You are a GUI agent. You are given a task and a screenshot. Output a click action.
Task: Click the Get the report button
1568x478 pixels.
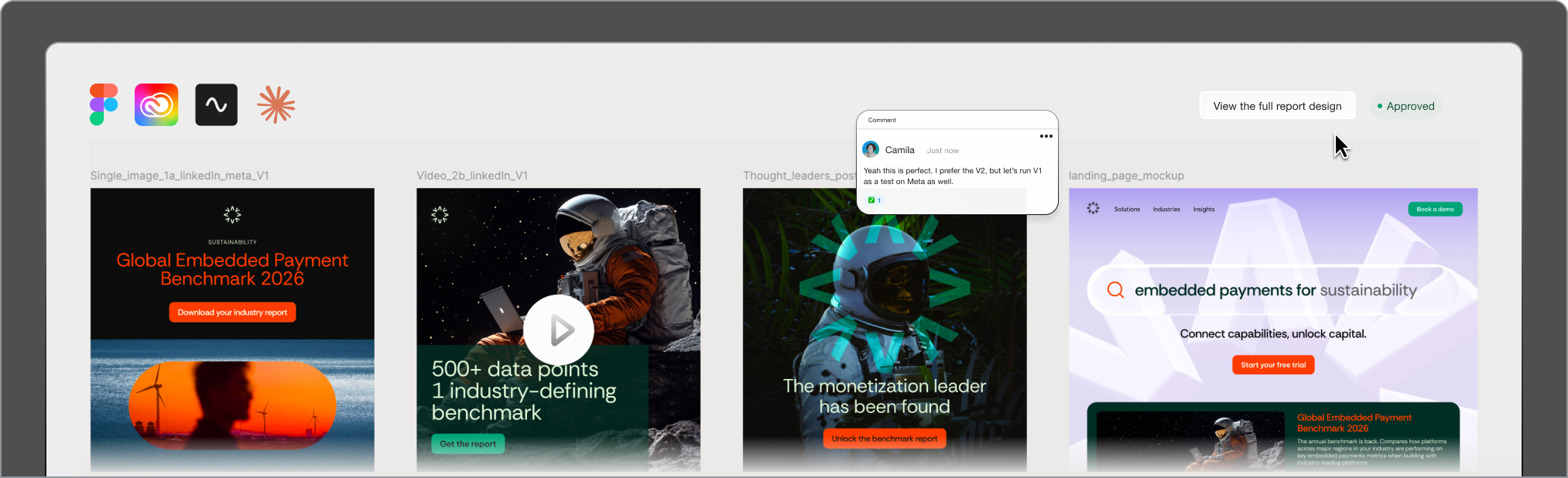click(x=467, y=444)
